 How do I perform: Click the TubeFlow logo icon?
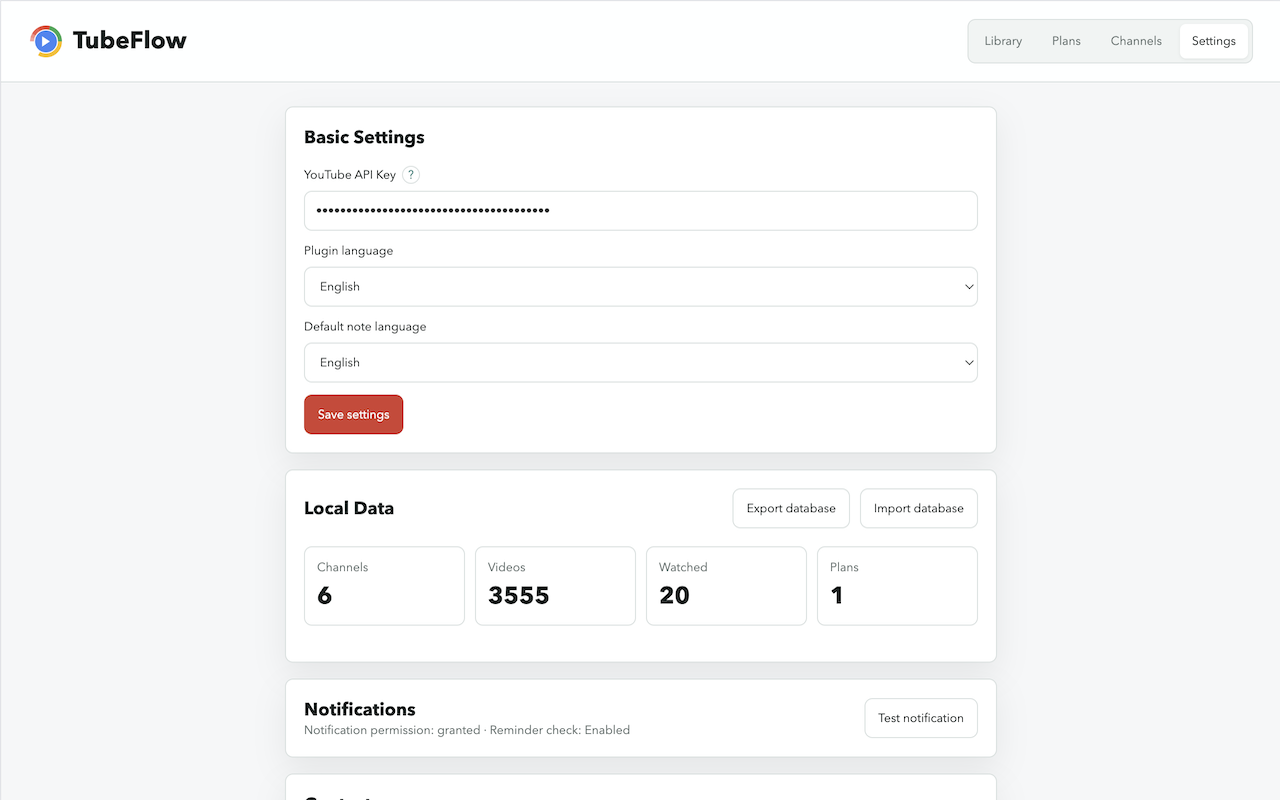[x=46, y=41]
